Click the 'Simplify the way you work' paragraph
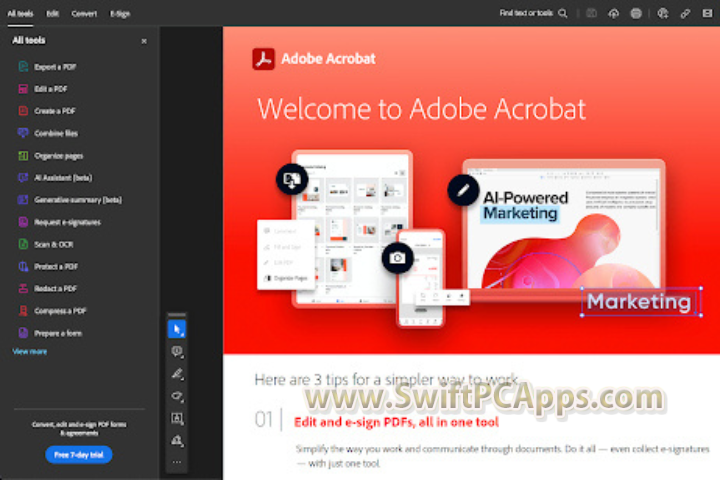The width and height of the screenshot is (720, 480). pos(502,456)
